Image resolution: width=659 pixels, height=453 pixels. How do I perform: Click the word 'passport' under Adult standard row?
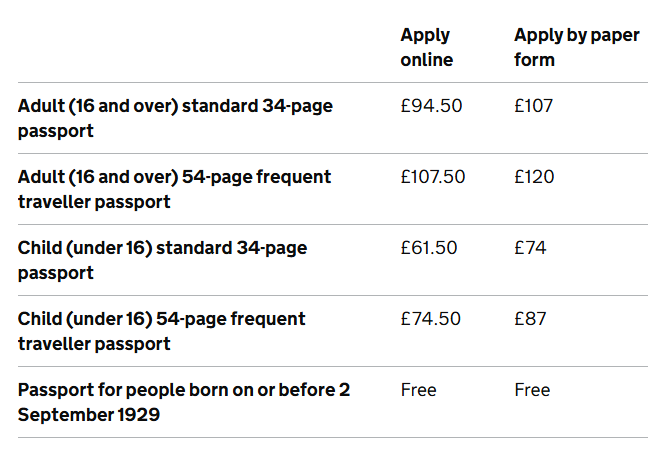click(55, 132)
